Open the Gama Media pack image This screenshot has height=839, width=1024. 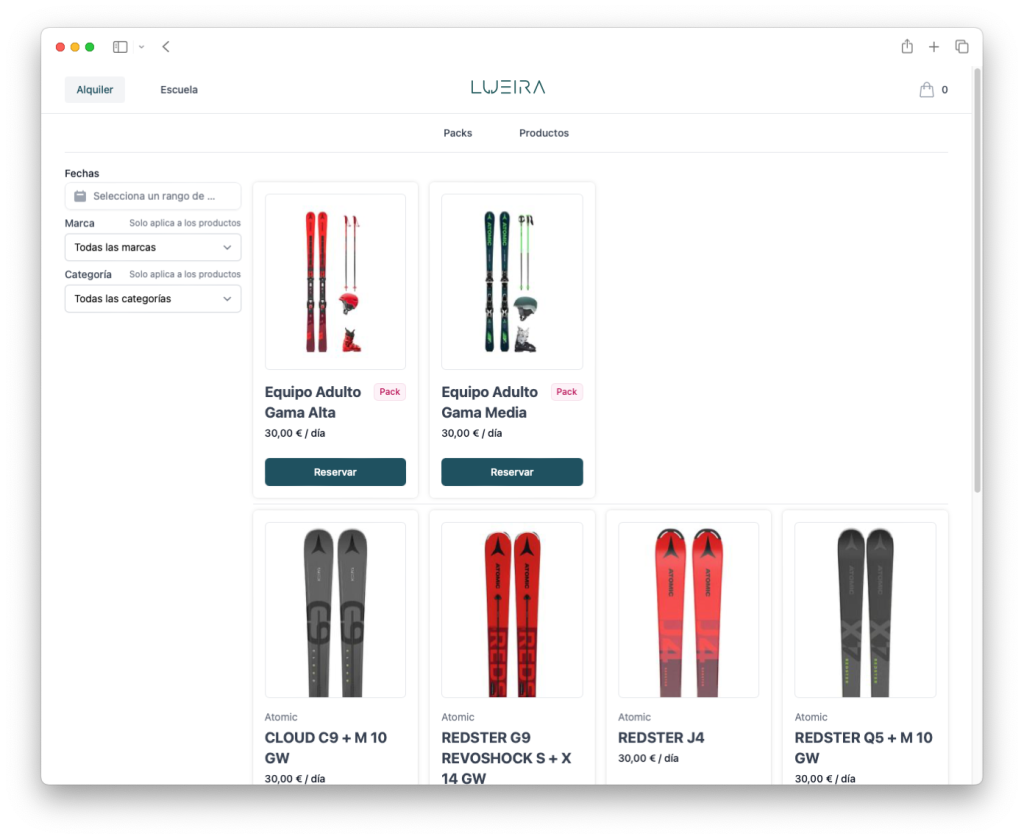click(x=512, y=282)
